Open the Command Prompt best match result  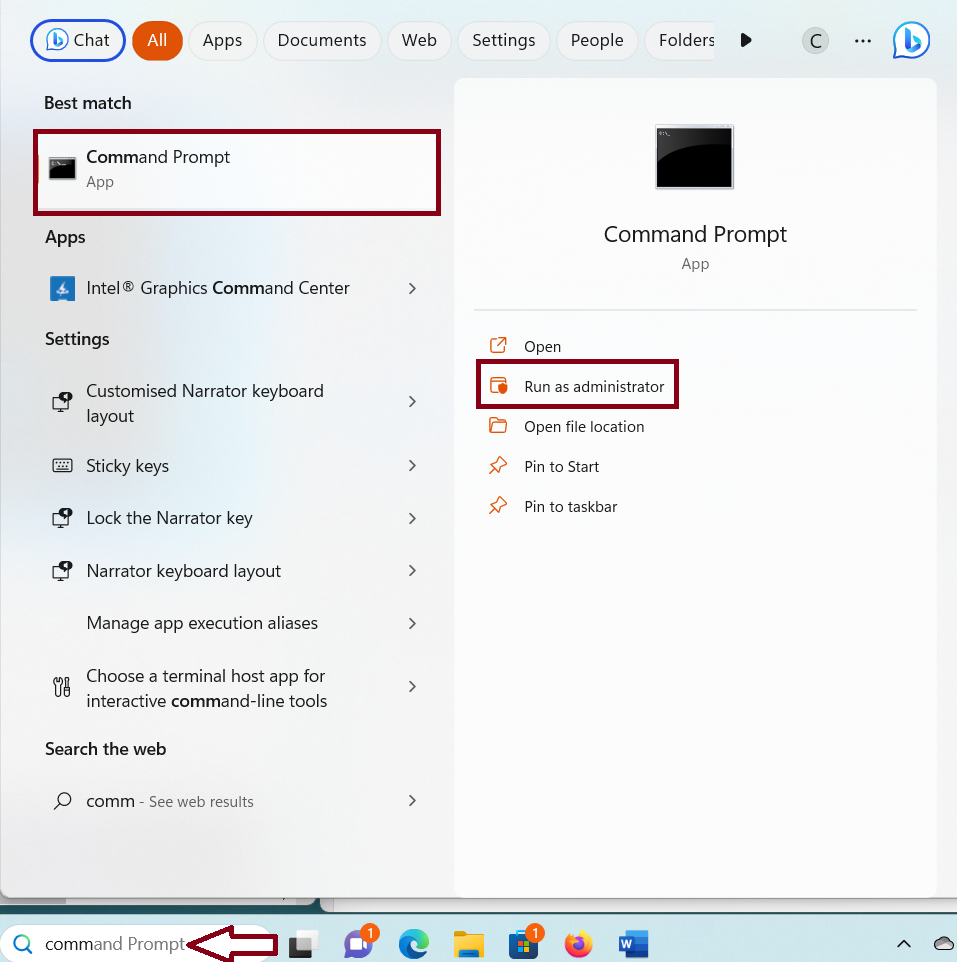pyautogui.click(x=237, y=172)
